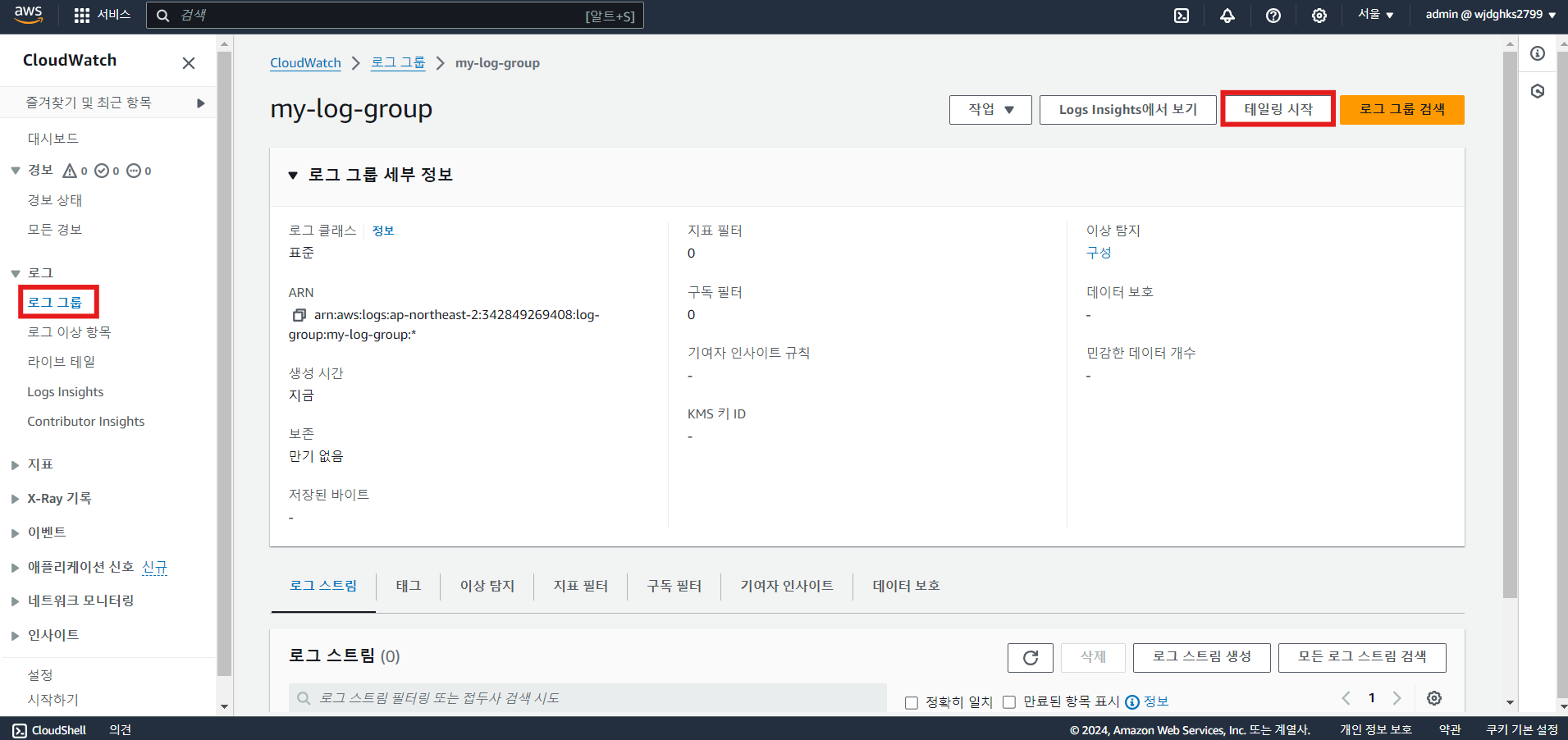Open the notifications bell icon
Viewport: 1568px width, 740px height.
coord(1227,16)
